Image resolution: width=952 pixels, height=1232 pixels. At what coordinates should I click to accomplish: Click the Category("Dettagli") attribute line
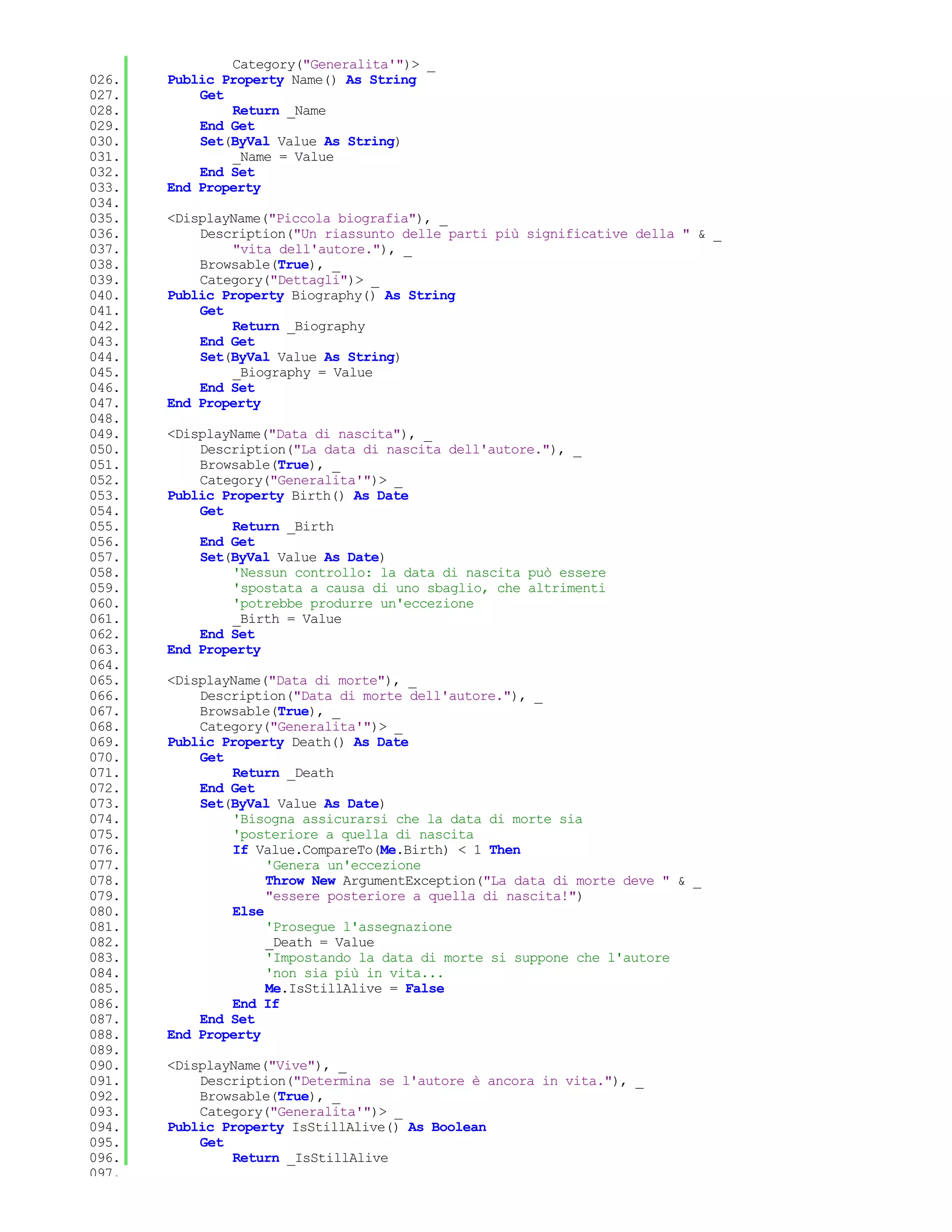point(289,280)
